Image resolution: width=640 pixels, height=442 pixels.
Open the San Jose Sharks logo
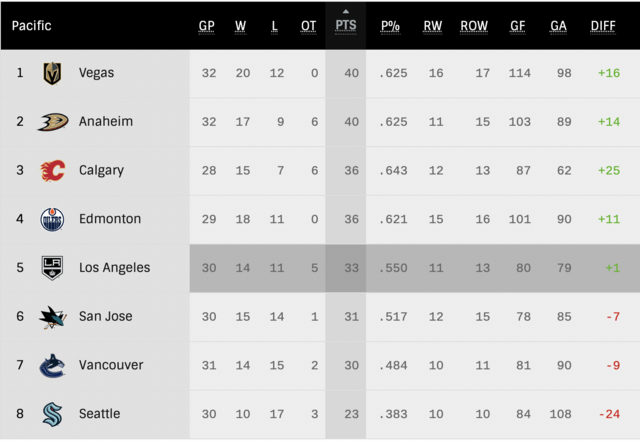tap(52, 317)
